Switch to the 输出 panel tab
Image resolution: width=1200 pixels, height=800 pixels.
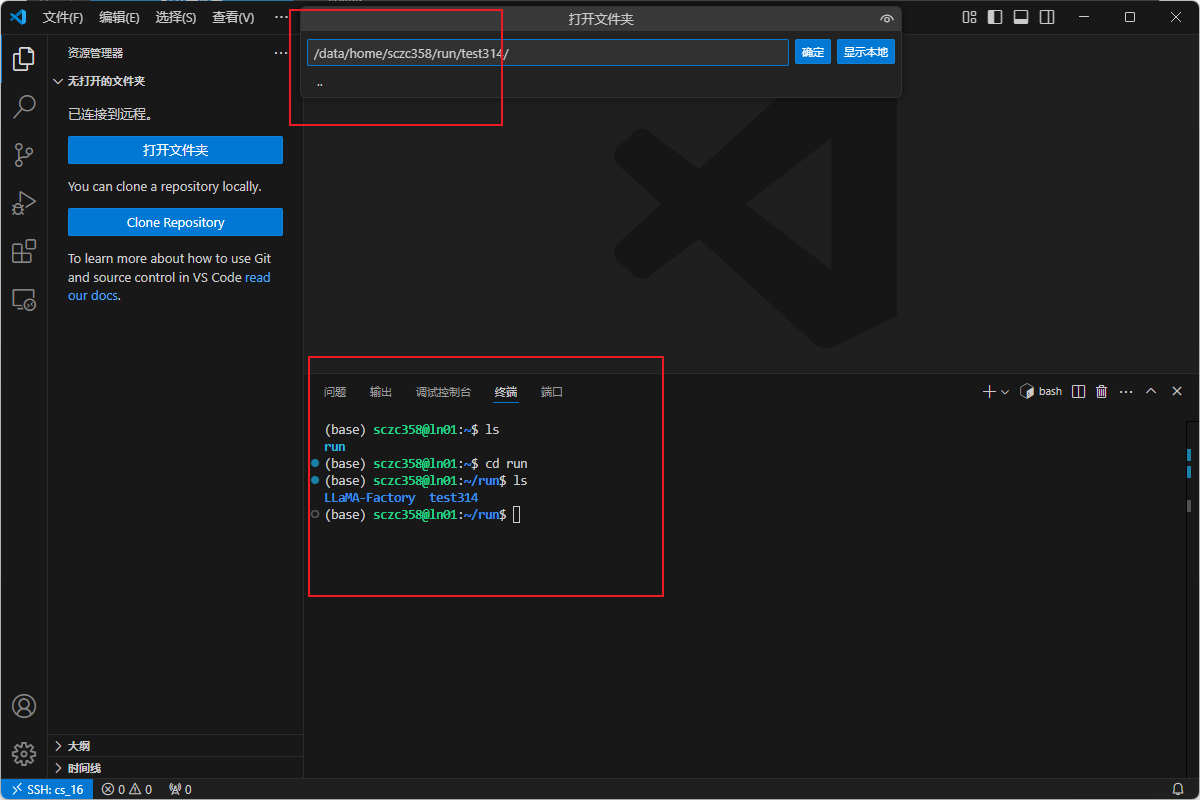[381, 392]
